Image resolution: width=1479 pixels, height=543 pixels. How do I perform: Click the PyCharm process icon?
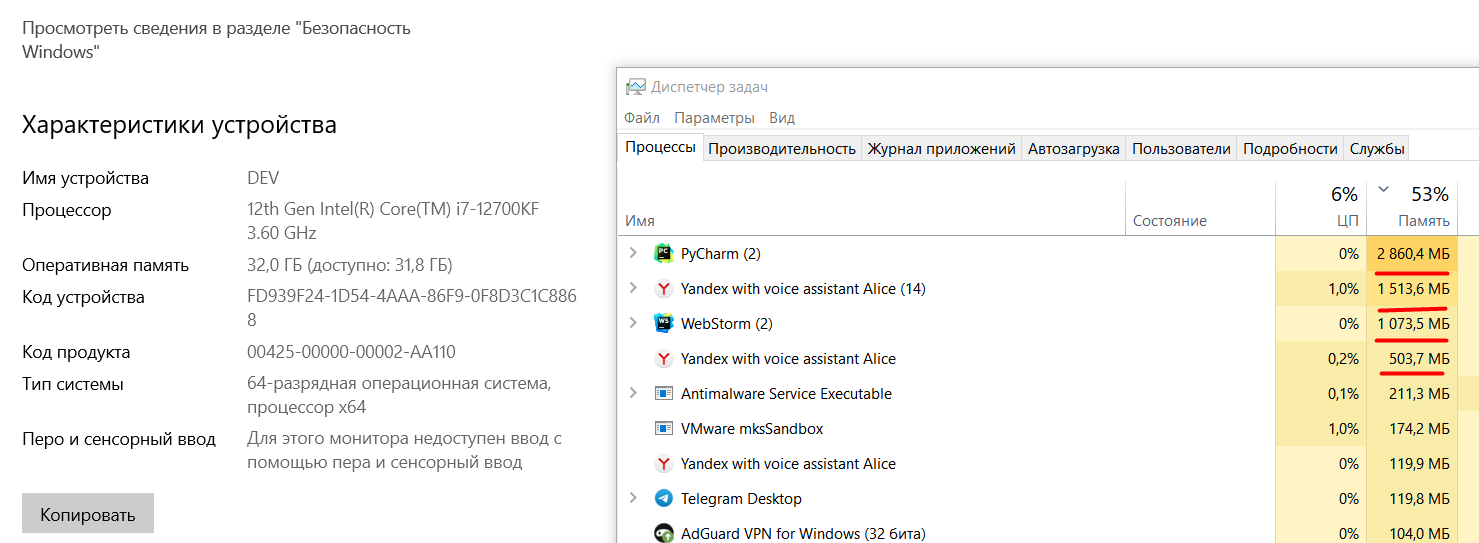coord(663,254)
